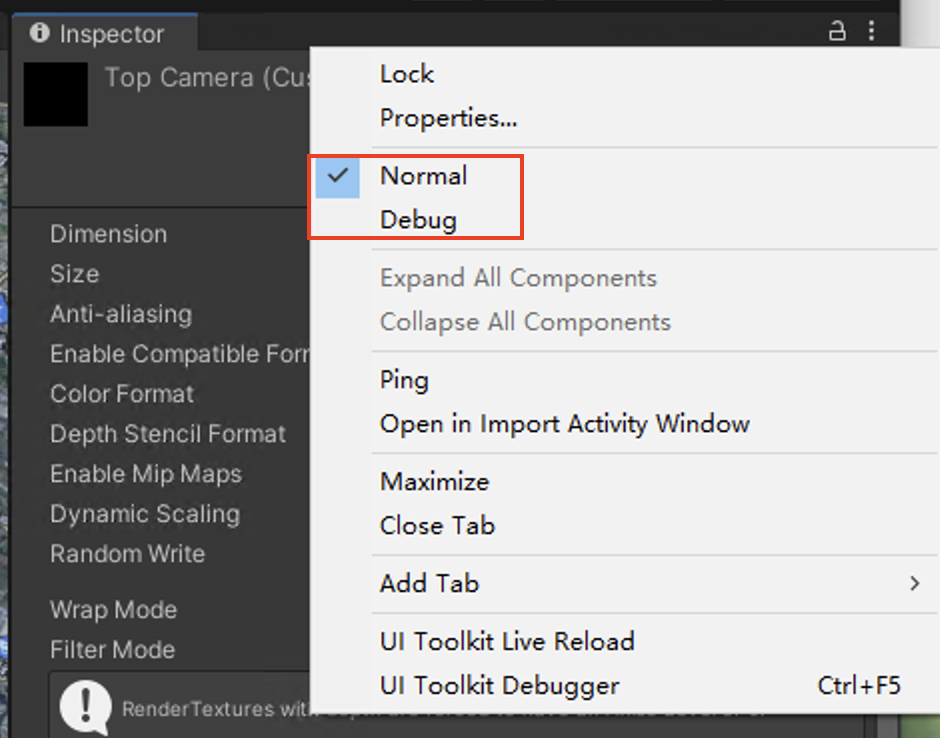Open in Import Activity Window
The width and height of the screenshot is (940, 738).
tap(564, 424)
